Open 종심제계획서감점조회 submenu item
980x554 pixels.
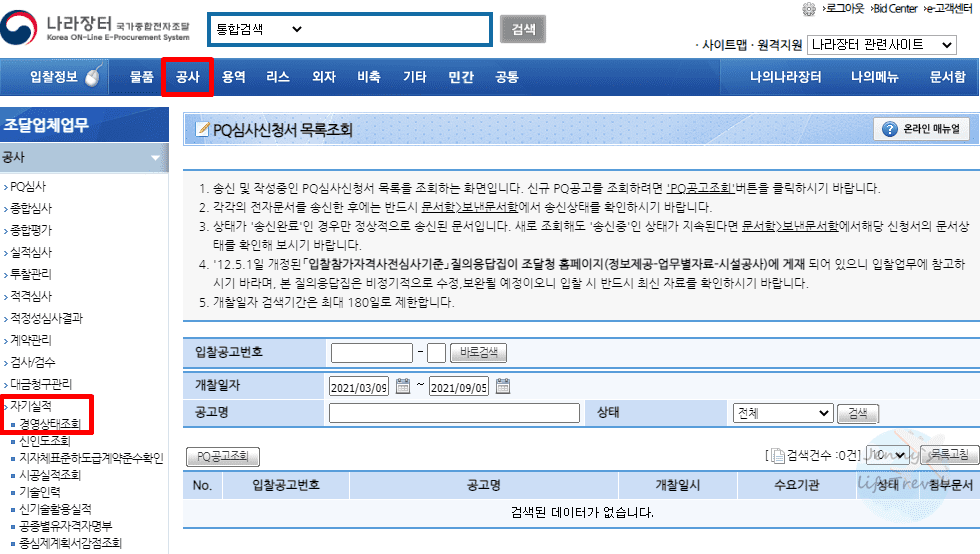[x=71, y=543]
